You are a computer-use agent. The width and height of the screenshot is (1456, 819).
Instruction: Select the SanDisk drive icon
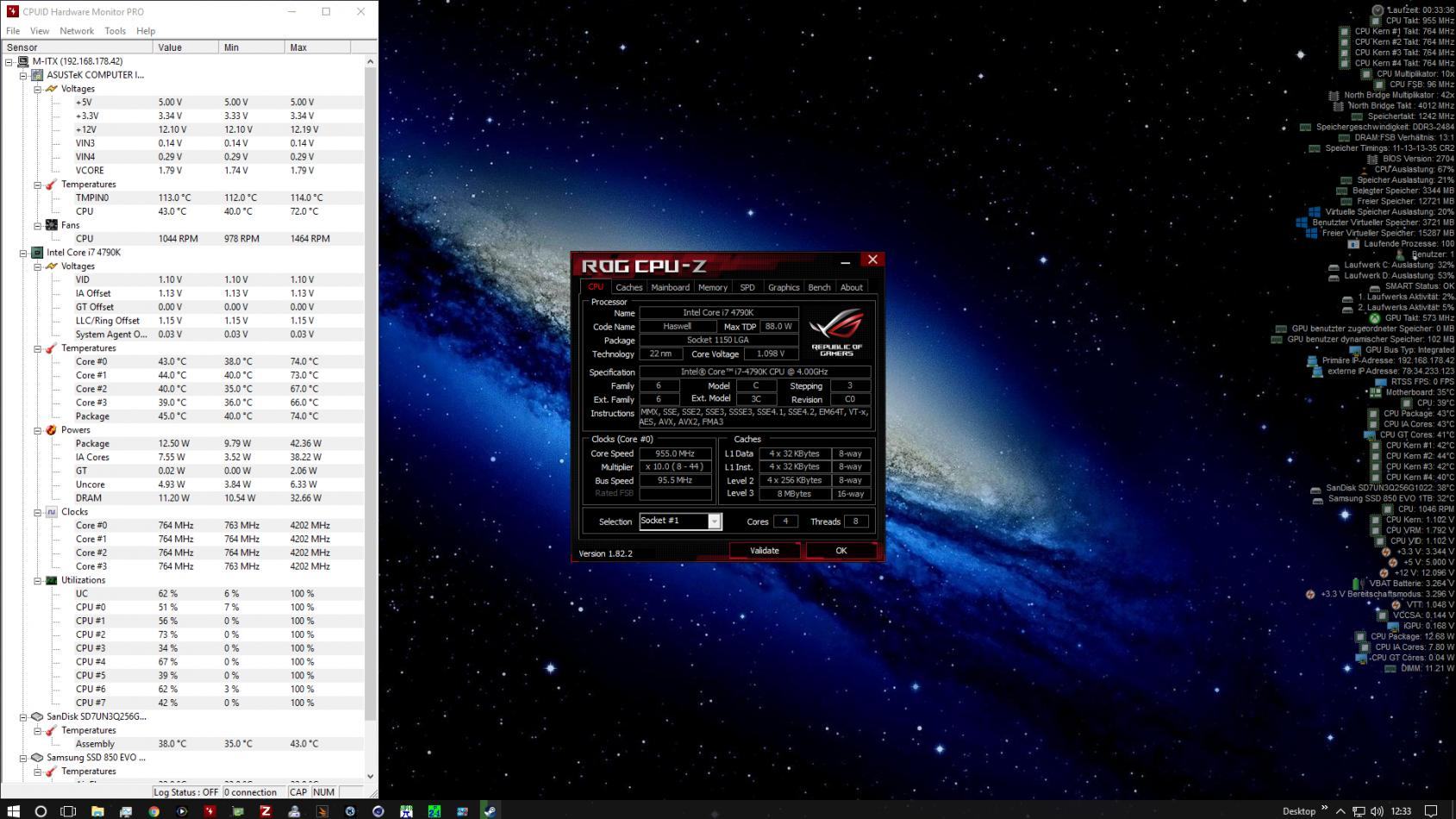tap(37, 716)
